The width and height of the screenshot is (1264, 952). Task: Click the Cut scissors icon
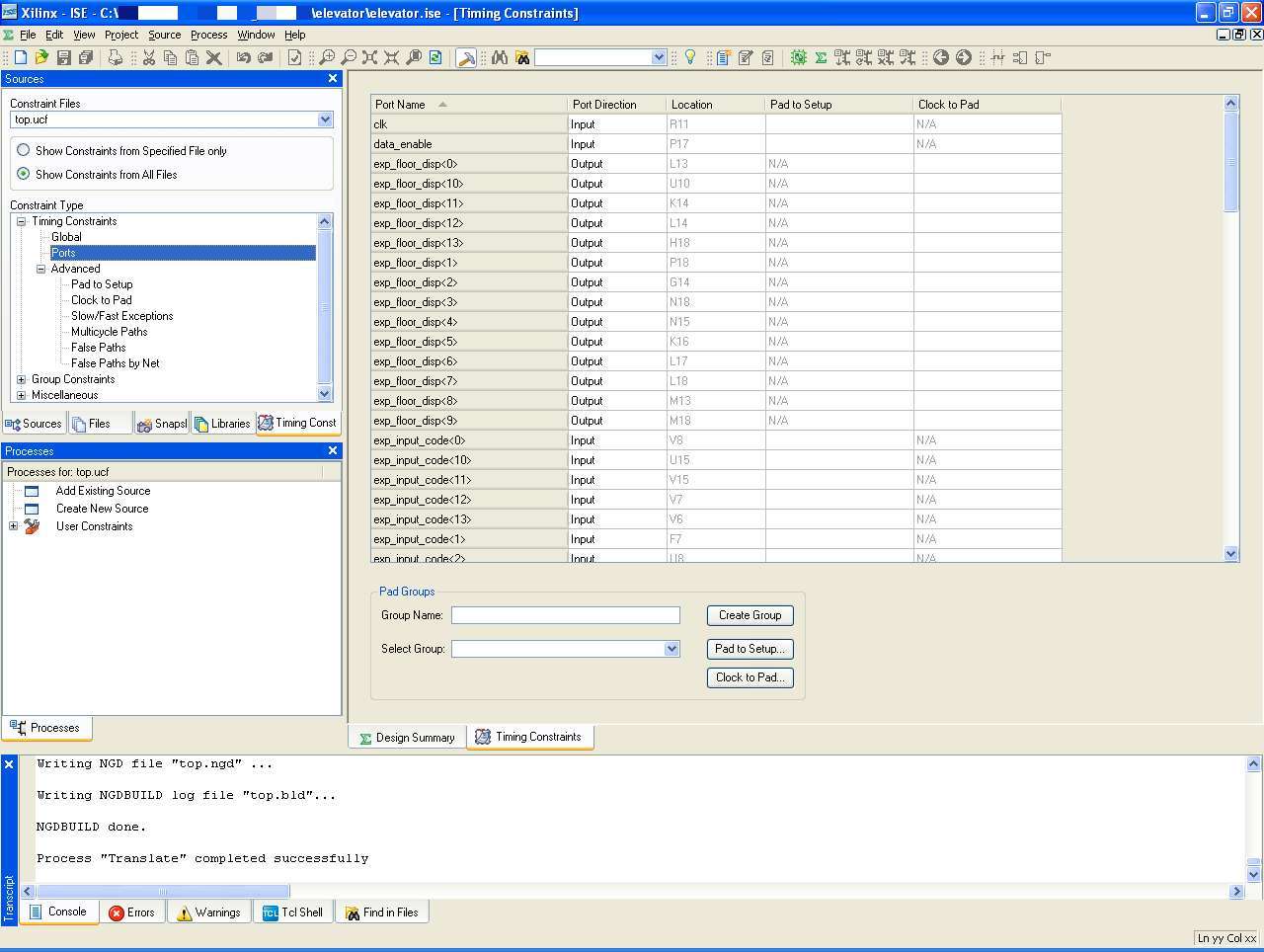click(x=148, y=57)
